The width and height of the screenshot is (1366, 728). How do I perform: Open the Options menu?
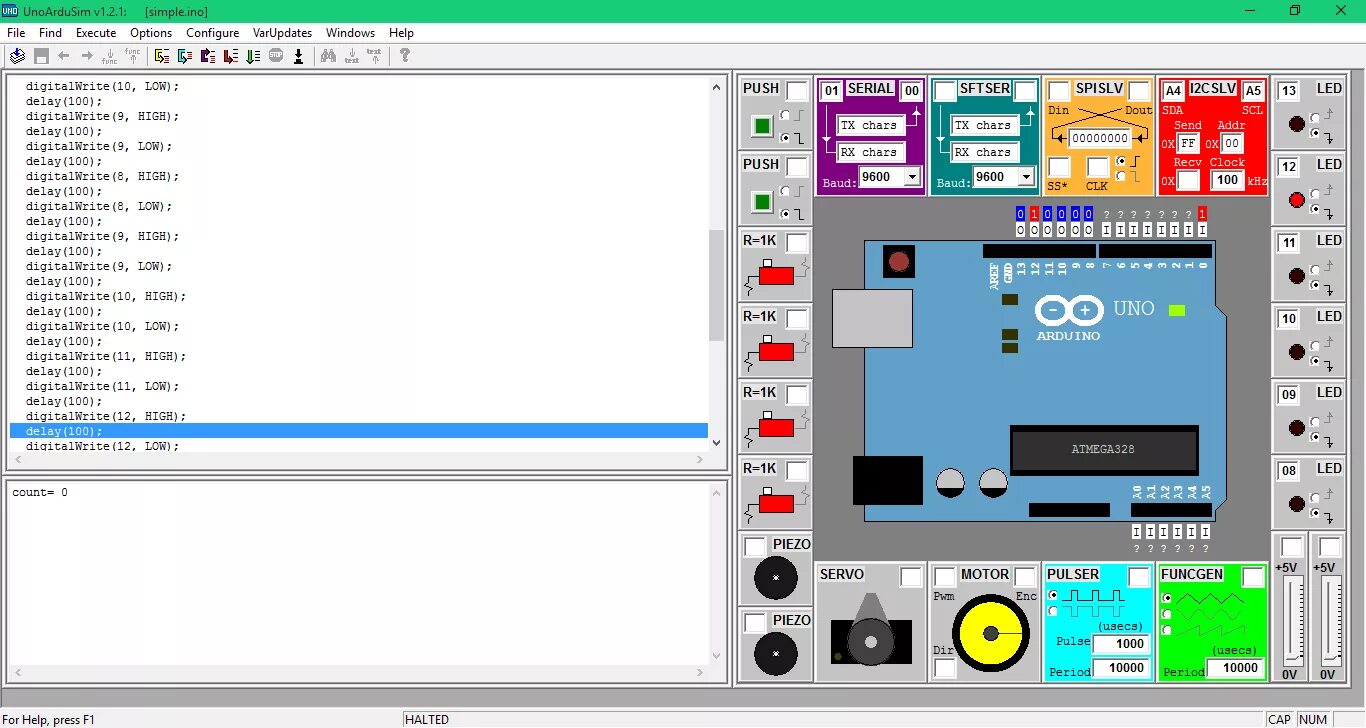(151, 33)
